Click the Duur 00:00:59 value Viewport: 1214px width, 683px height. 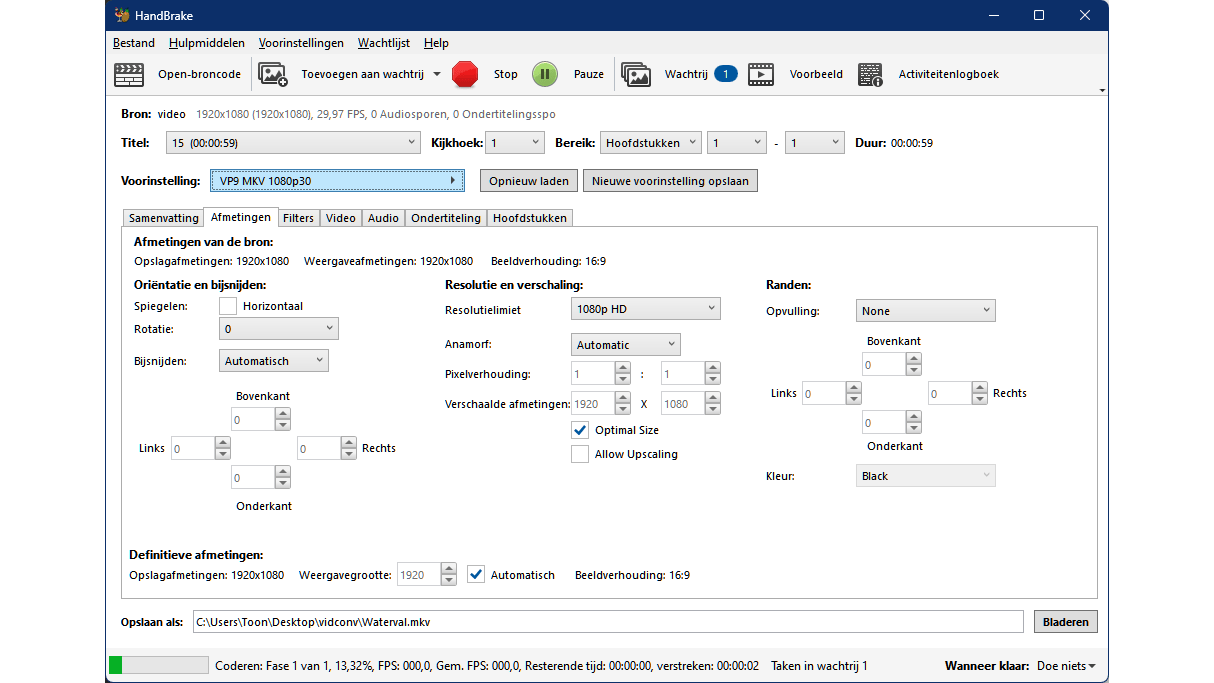pos(912,143)
